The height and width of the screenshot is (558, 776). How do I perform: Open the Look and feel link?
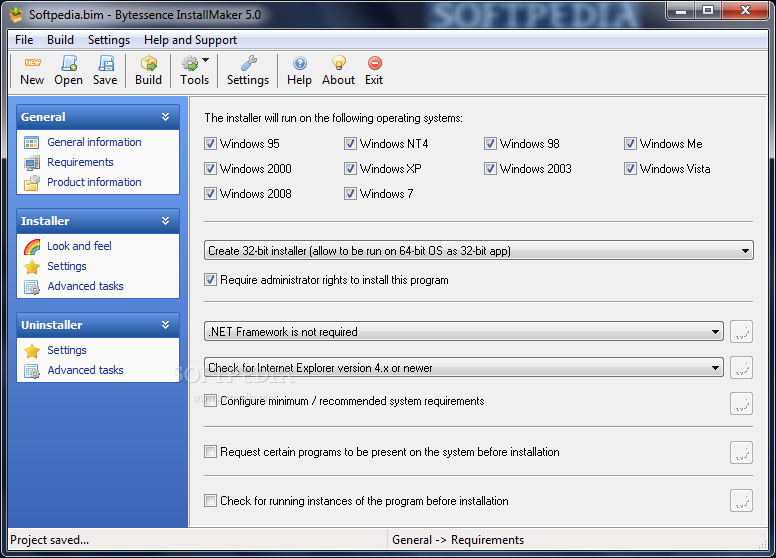79,246
